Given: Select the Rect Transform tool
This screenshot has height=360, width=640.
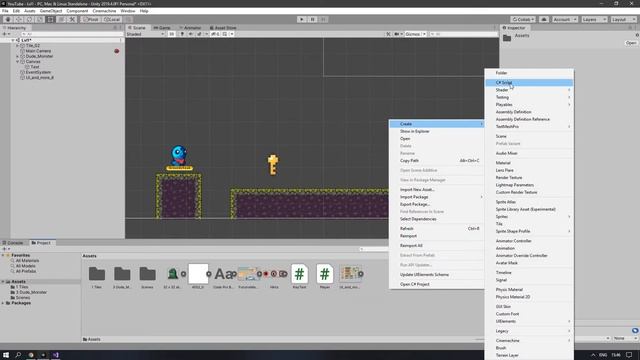Looking at the screenshot, I should click(x=50, y=19).
